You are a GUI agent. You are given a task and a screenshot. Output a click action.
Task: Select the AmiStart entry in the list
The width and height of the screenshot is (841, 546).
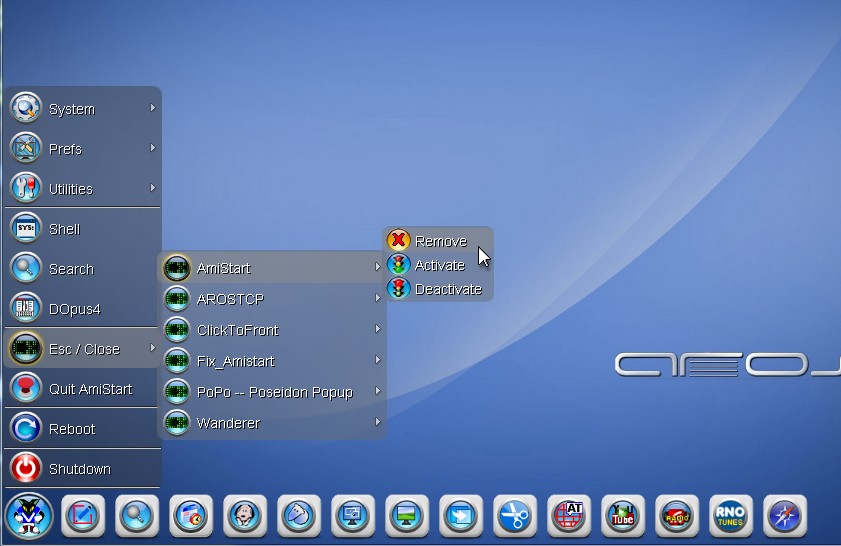coord(272,268)
